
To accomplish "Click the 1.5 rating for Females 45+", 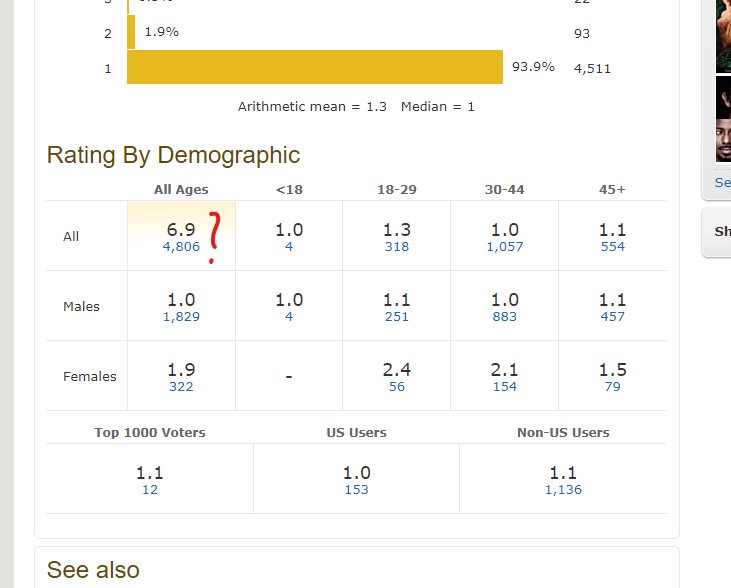I will coord(613,370).
